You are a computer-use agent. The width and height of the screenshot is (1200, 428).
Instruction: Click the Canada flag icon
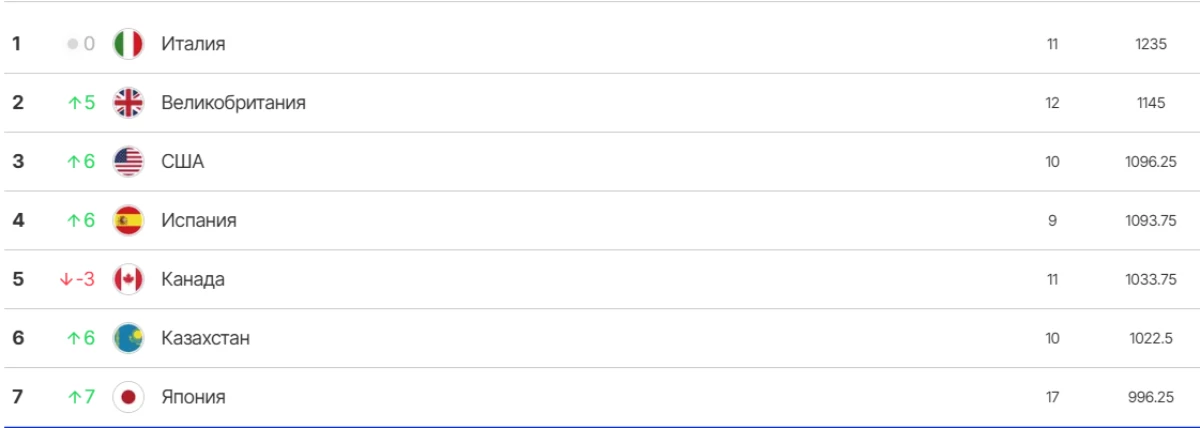tap(128, 280)
